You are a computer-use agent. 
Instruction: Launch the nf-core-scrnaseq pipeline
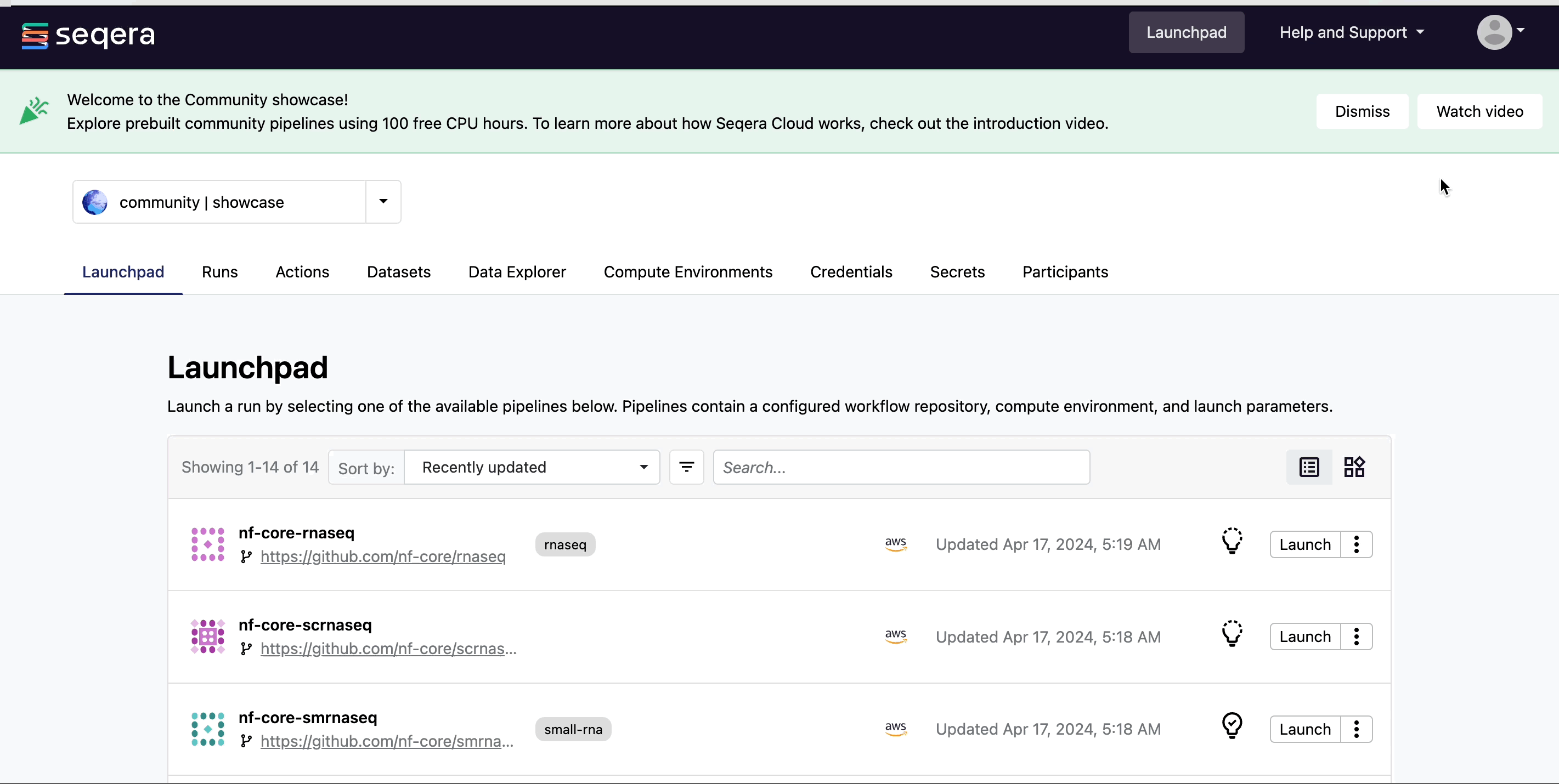click(x=1304, y=637)
